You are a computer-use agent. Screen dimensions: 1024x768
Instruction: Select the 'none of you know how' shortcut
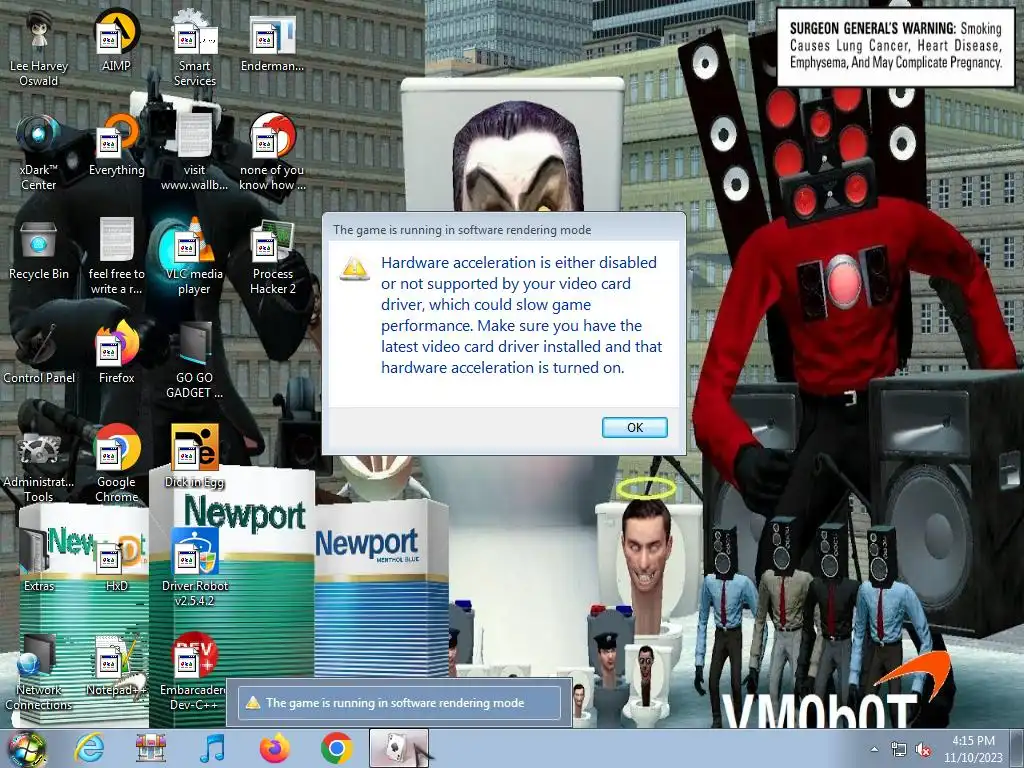(272, 153)
